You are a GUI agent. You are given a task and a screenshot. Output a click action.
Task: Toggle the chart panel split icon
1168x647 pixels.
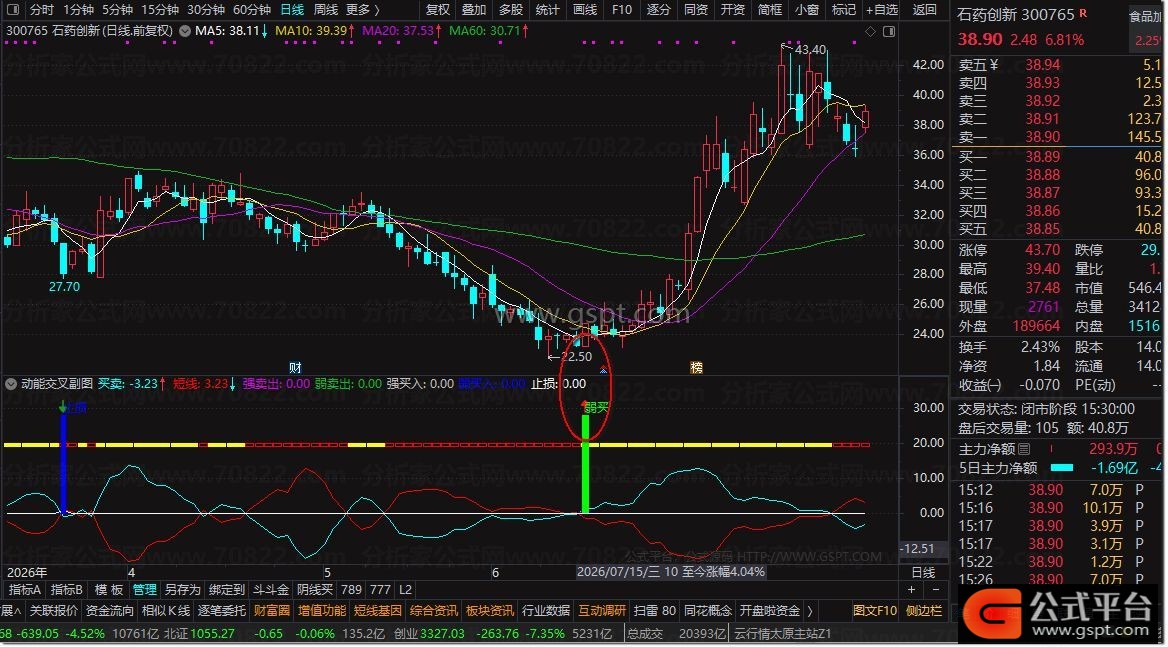pos(889,31)
